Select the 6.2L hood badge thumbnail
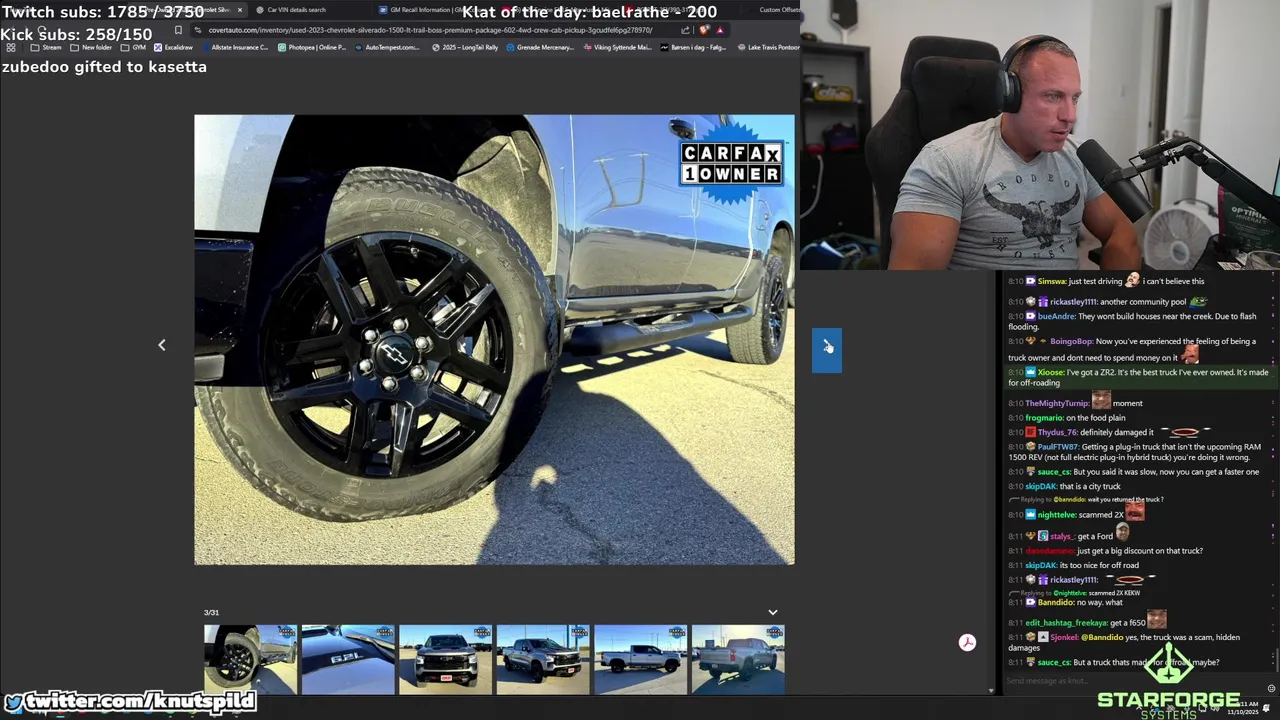1280x720 pixels. [x=348, y=660]
